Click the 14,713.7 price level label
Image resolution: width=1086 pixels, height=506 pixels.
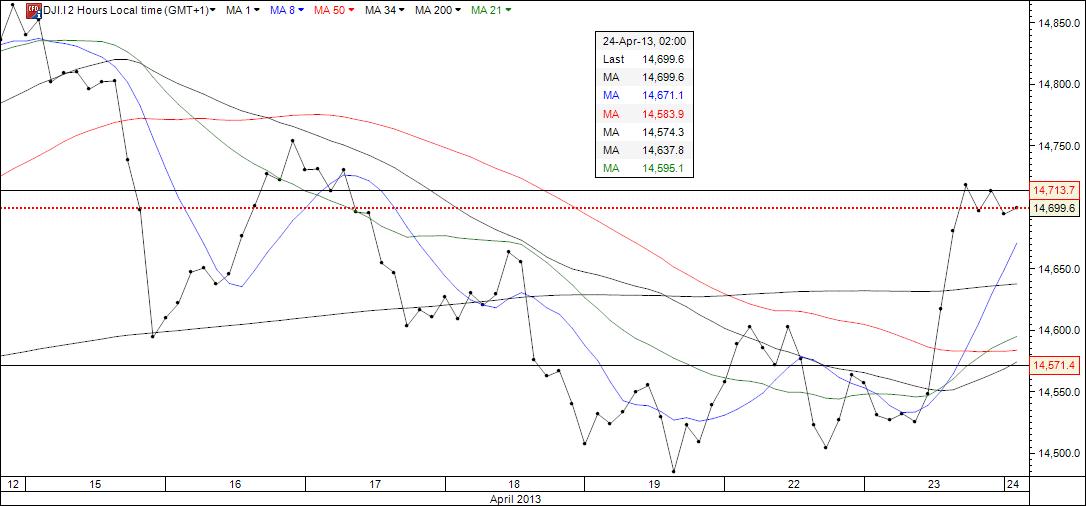[x=1056, y=190]
